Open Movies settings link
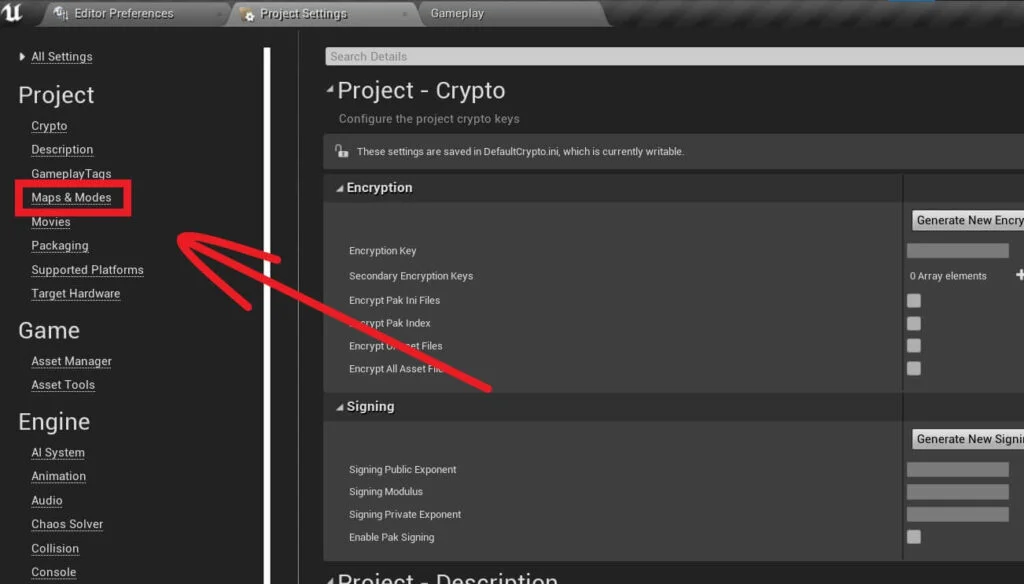 point(51,222)
